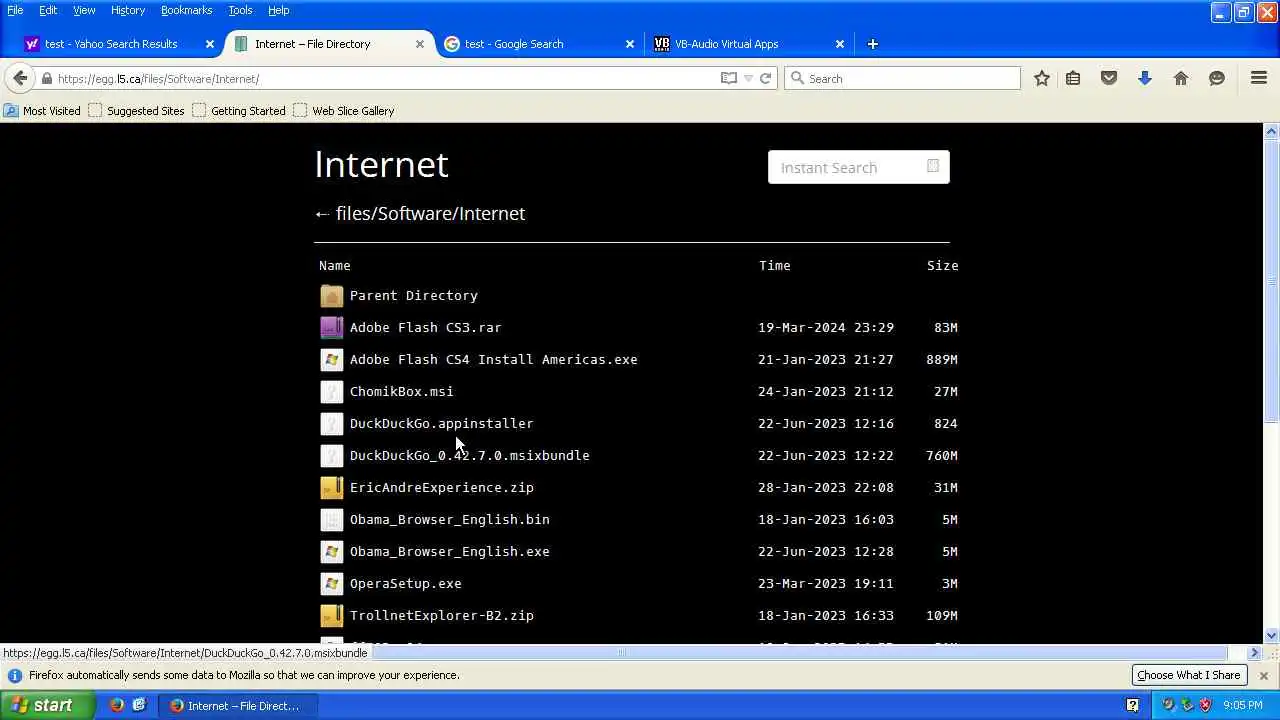This screenshot has width=1280, height=720.
Task: Close the Google Search tab
Action: [630, 44]
